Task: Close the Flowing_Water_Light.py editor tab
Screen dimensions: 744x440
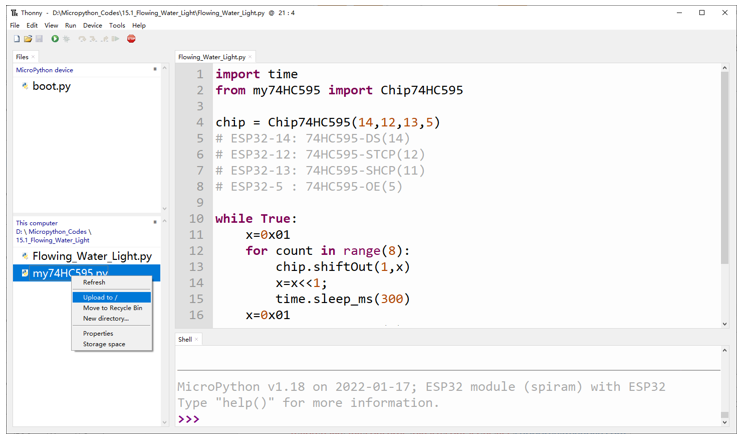Action: tap(250, 57)
